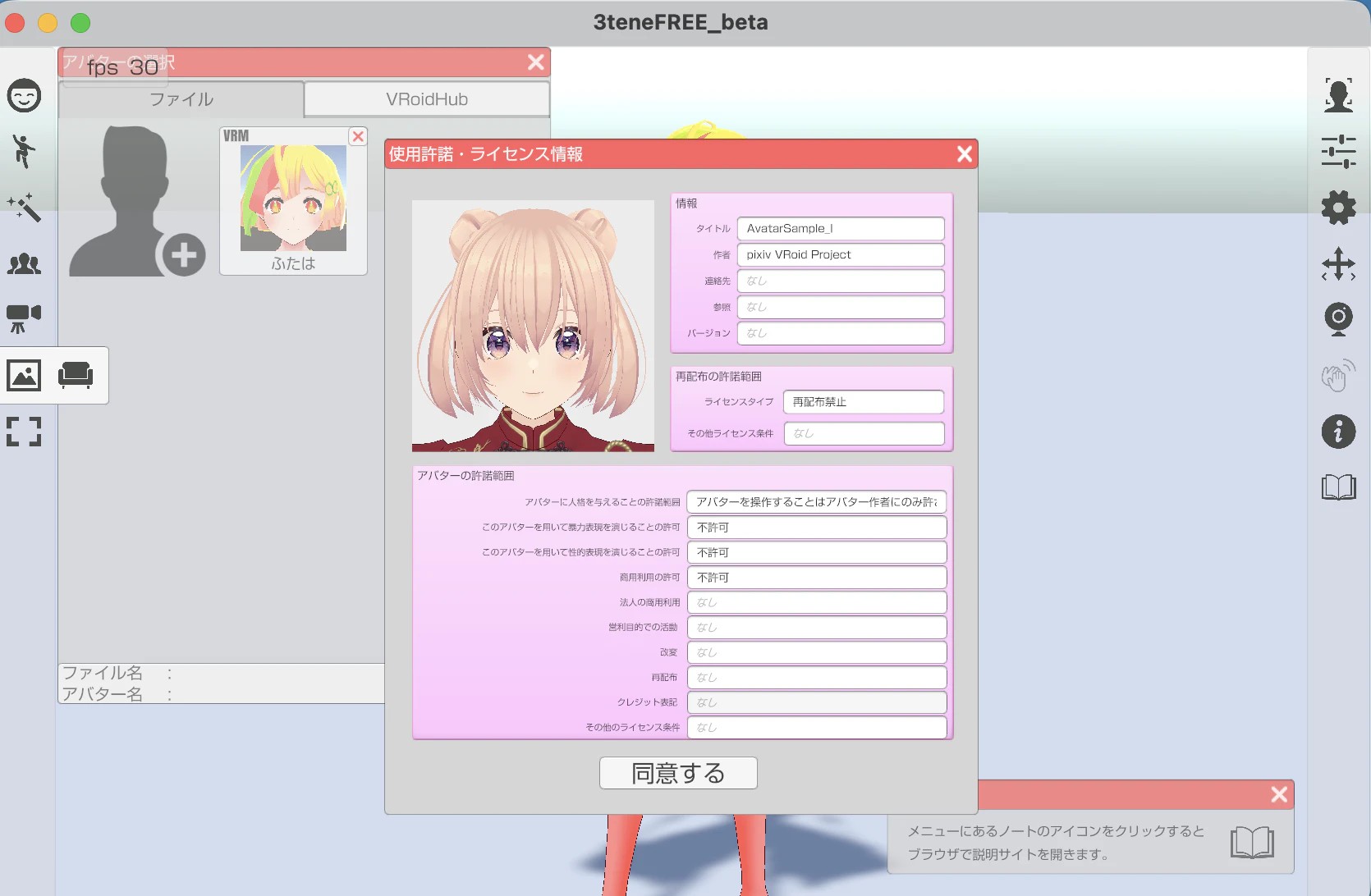The width and height of the screenshot is (1371, 896).
Task: Select the move arrows icon
Action: (x=1338, y=263)
